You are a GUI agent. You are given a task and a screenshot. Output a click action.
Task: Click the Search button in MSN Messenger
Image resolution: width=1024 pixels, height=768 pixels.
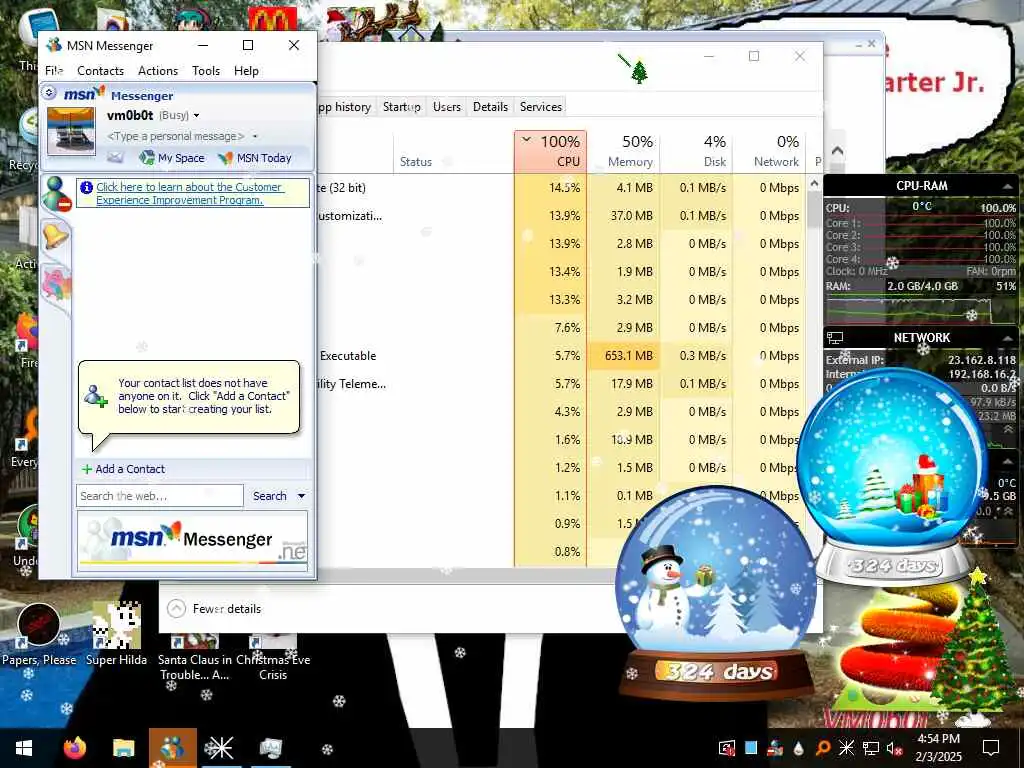point(270,496)
